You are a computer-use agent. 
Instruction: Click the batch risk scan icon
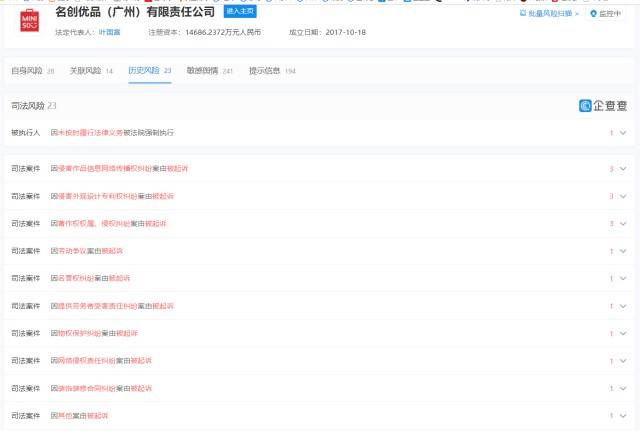point(522,13)
